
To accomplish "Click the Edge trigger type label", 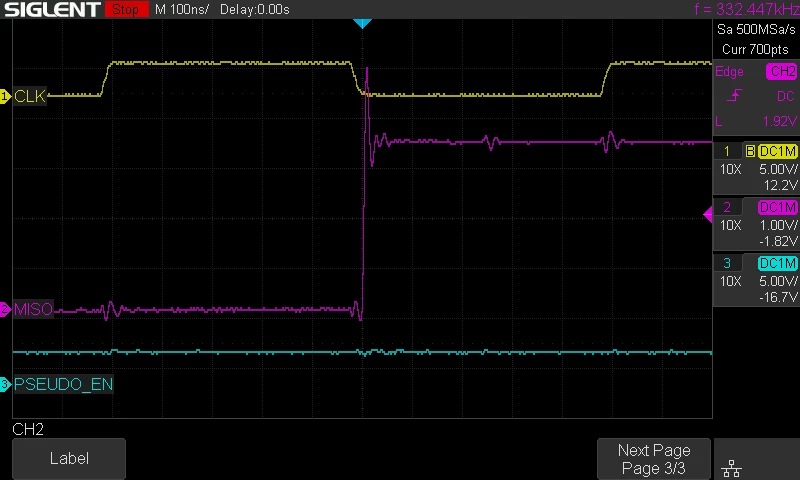I will (729, 72).
